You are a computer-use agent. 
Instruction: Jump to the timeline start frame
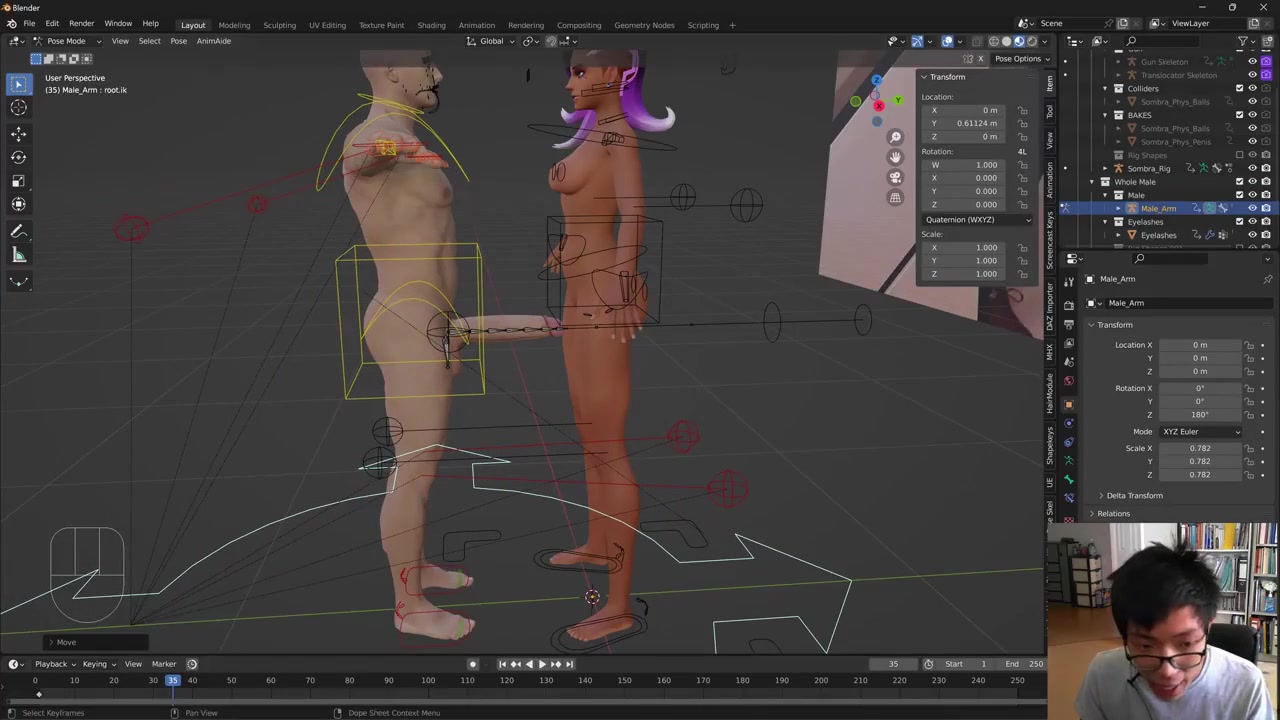click(x=502, y=664)
